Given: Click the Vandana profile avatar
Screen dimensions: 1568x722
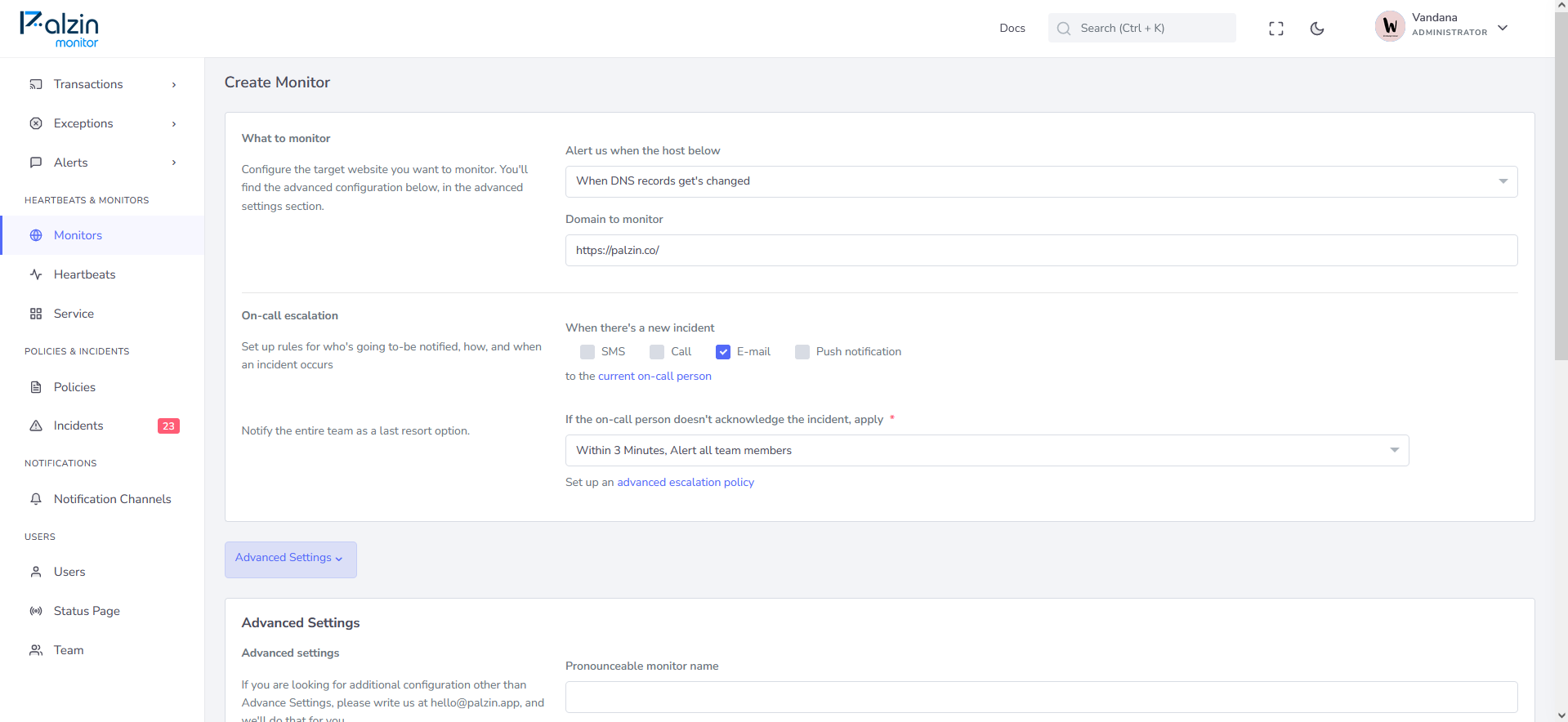Looking at the screenshot, I should tap(1390, 26).
